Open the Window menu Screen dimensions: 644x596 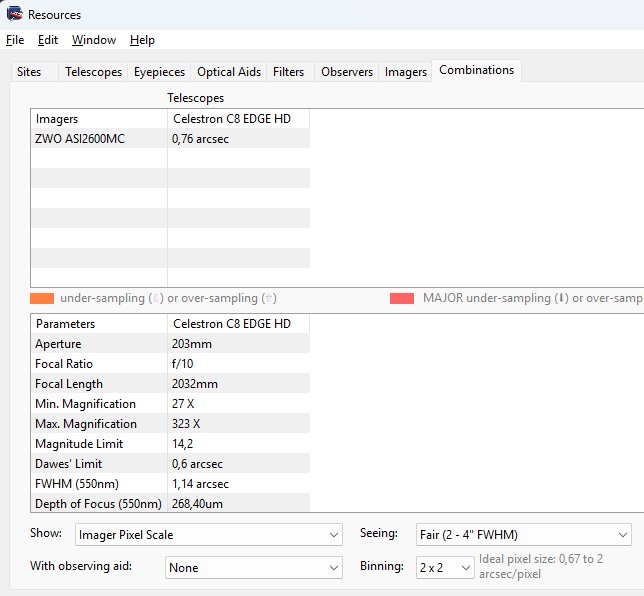point(94,40)
